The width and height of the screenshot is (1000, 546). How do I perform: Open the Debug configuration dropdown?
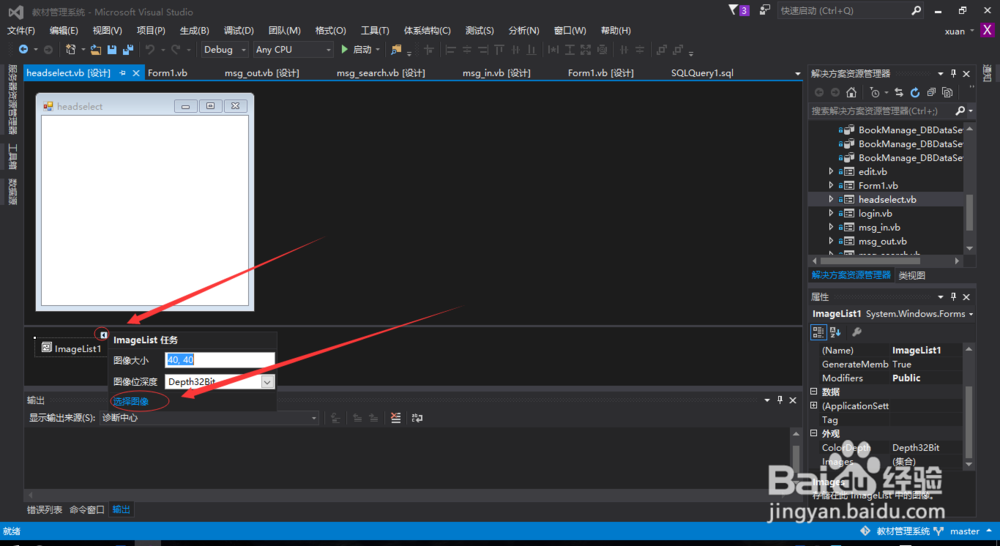coord(224,49)
